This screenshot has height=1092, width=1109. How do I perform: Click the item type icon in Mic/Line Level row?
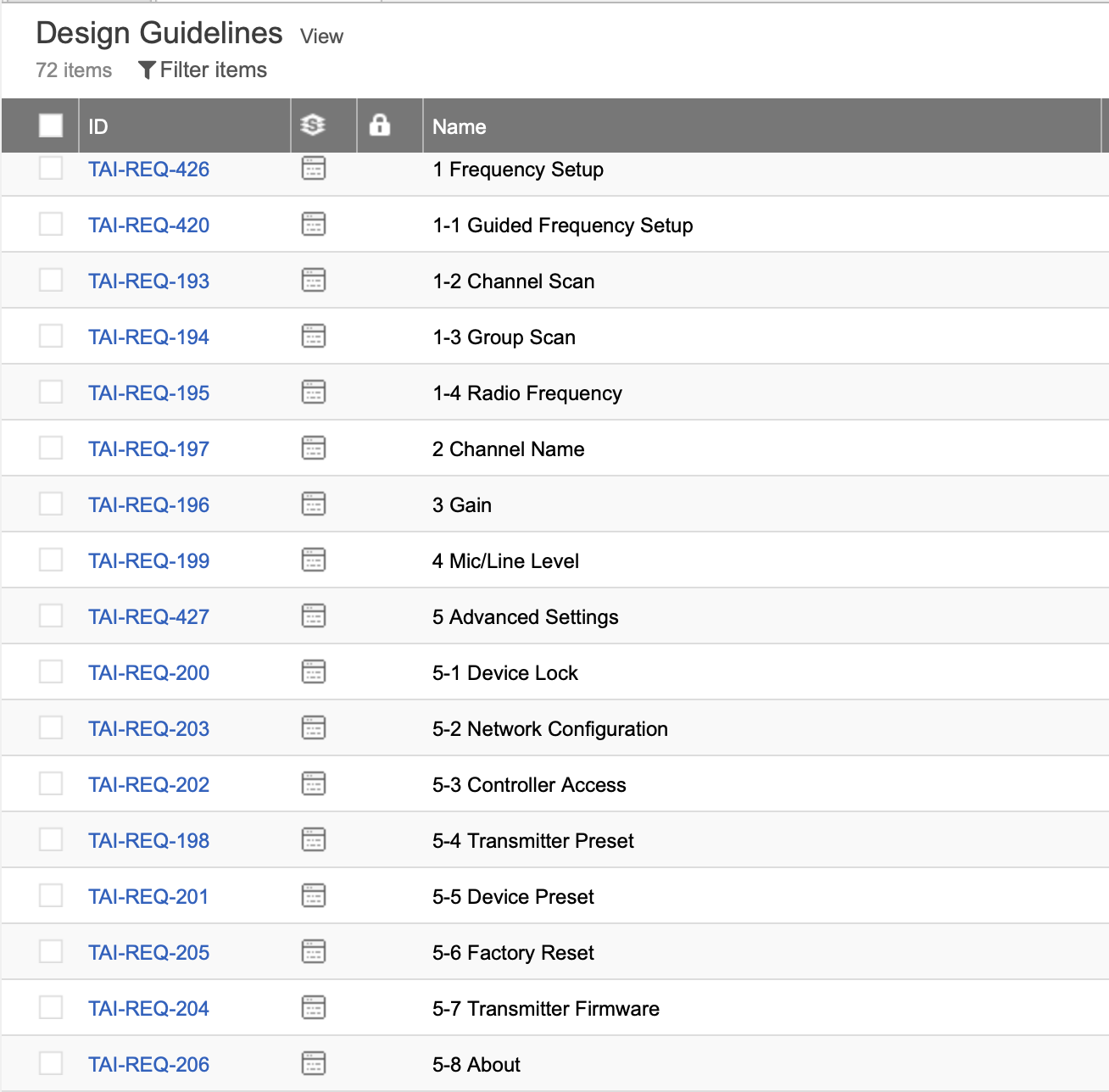point(314,560)
